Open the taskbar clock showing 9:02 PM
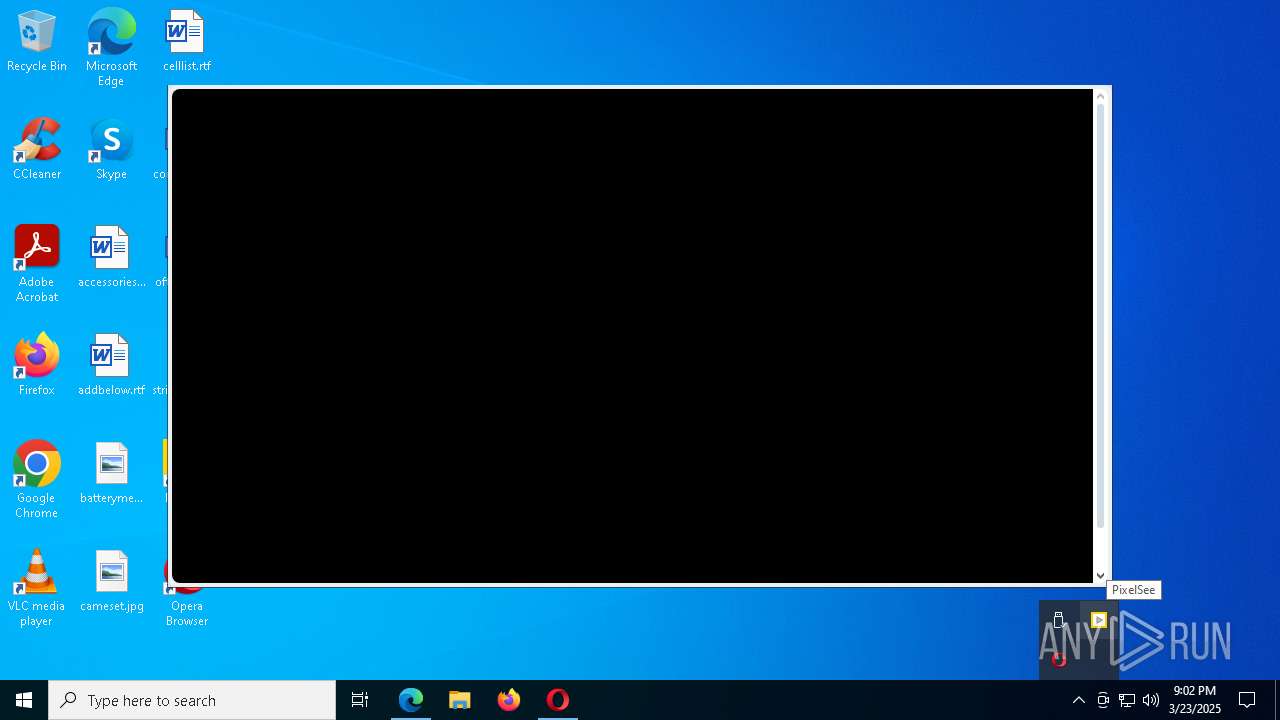 tap(1195, 700)
